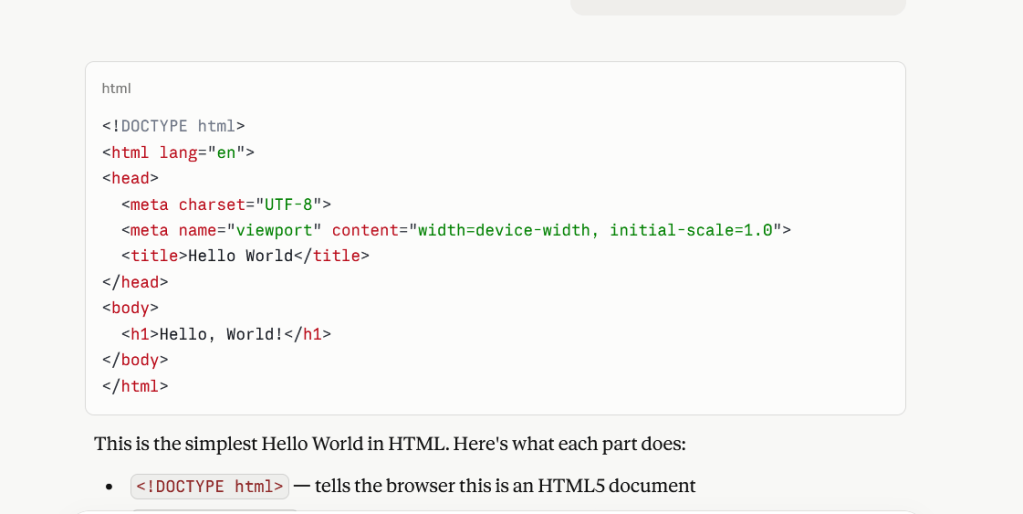Screen dimensions: 1023x514
Task: Click the opening html lang tag line
Action: coord(178,153)
